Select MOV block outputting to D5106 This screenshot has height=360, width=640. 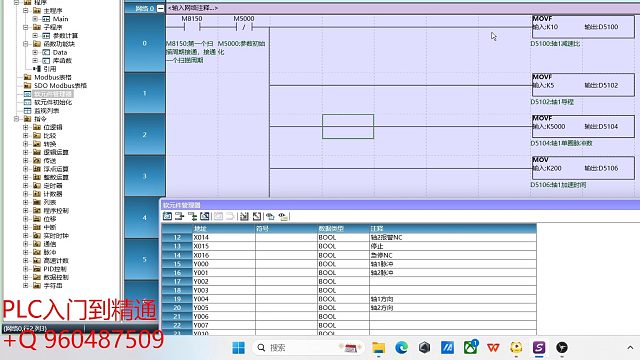(x=583, y=168)
